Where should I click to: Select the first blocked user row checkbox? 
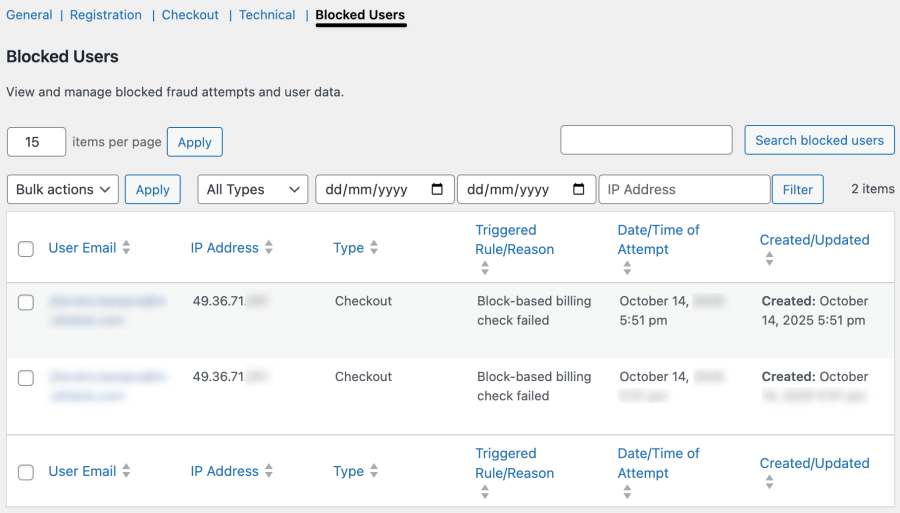(26, 302)
